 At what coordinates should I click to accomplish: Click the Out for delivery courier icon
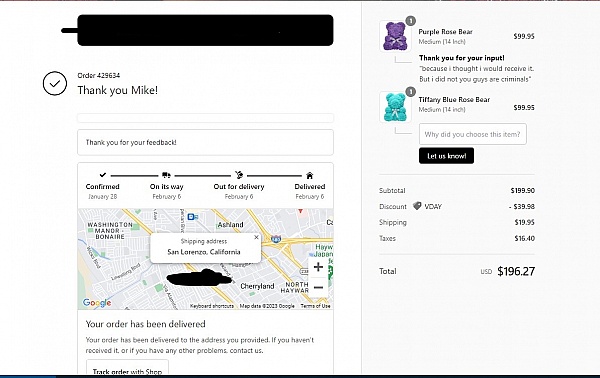[239, 175]
